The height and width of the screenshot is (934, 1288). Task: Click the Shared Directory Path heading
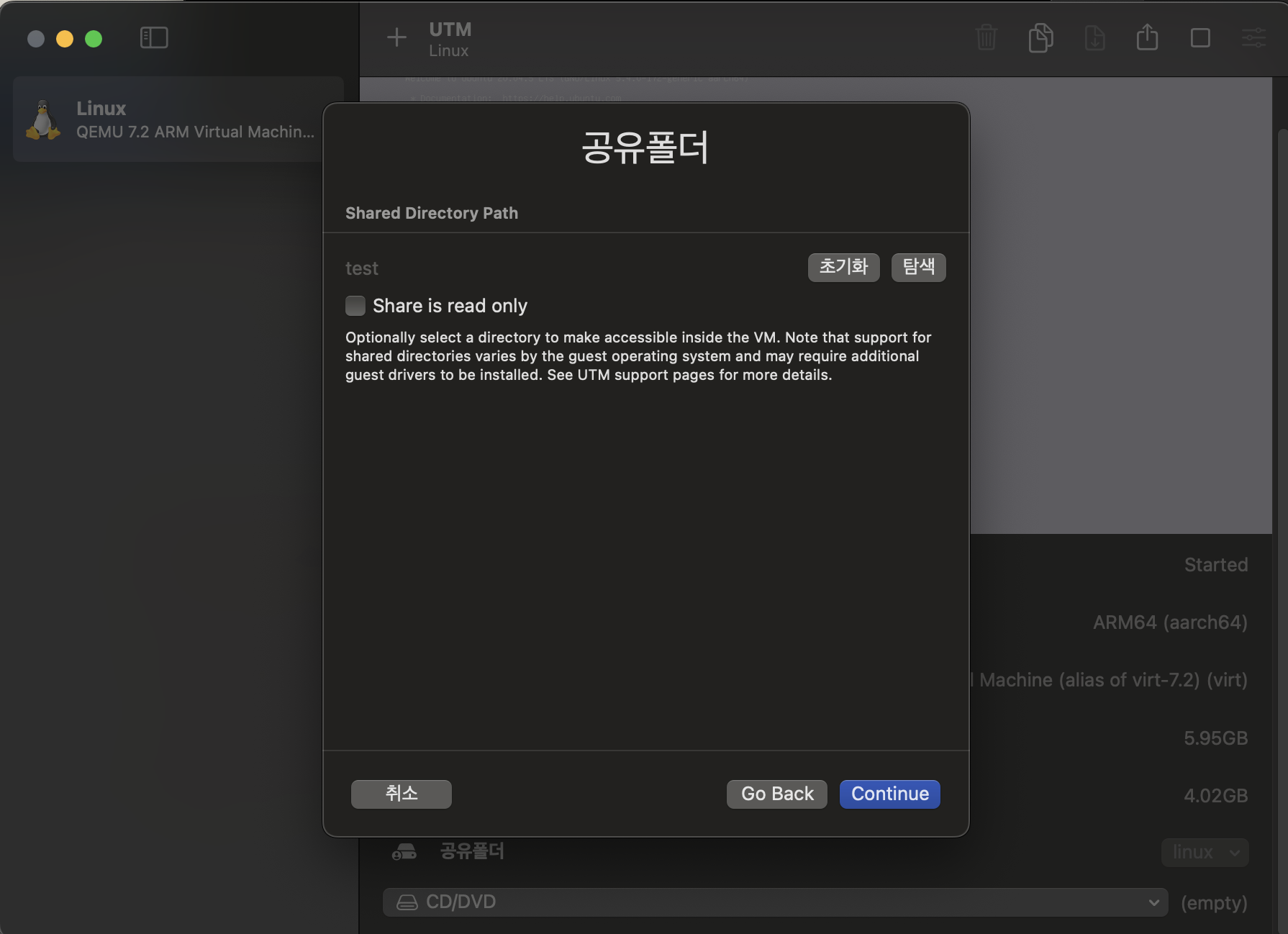point(432,213)
